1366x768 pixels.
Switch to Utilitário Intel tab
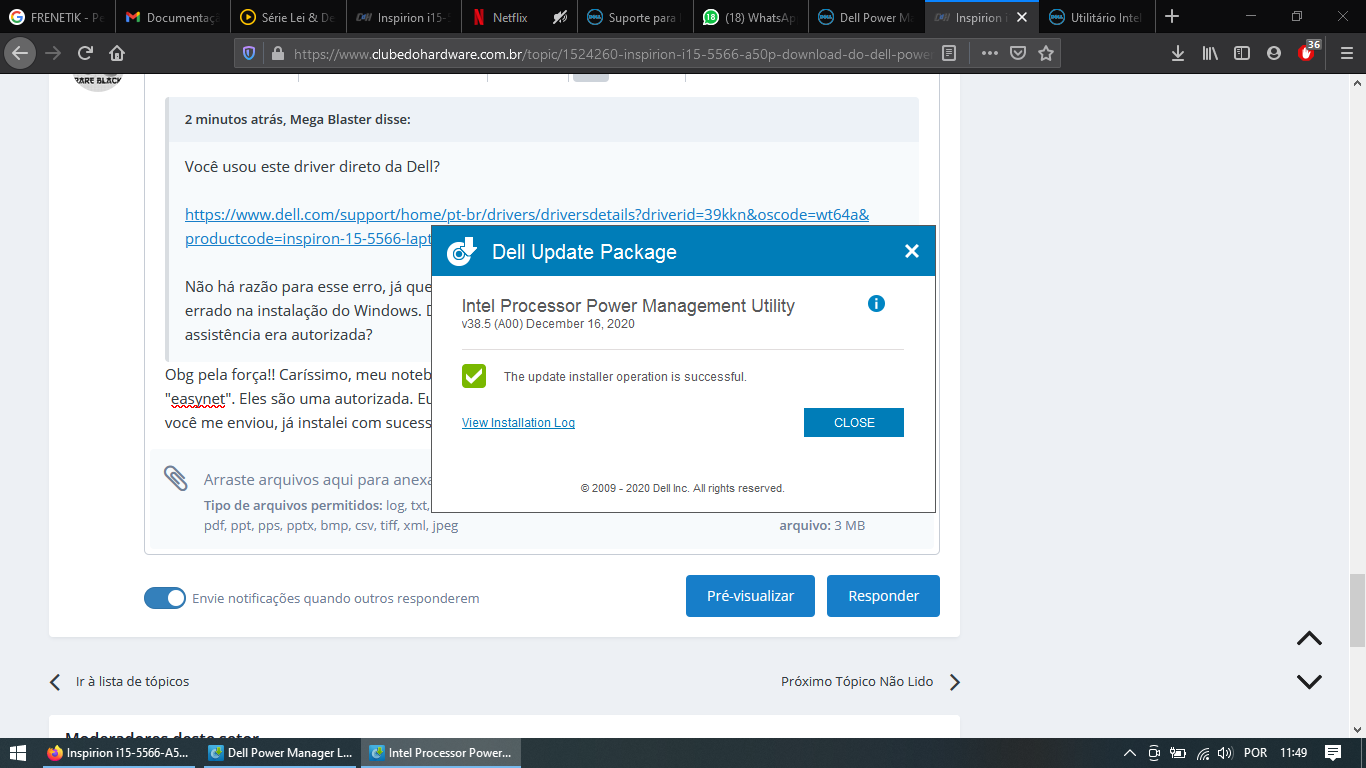tap(1096, 17)
